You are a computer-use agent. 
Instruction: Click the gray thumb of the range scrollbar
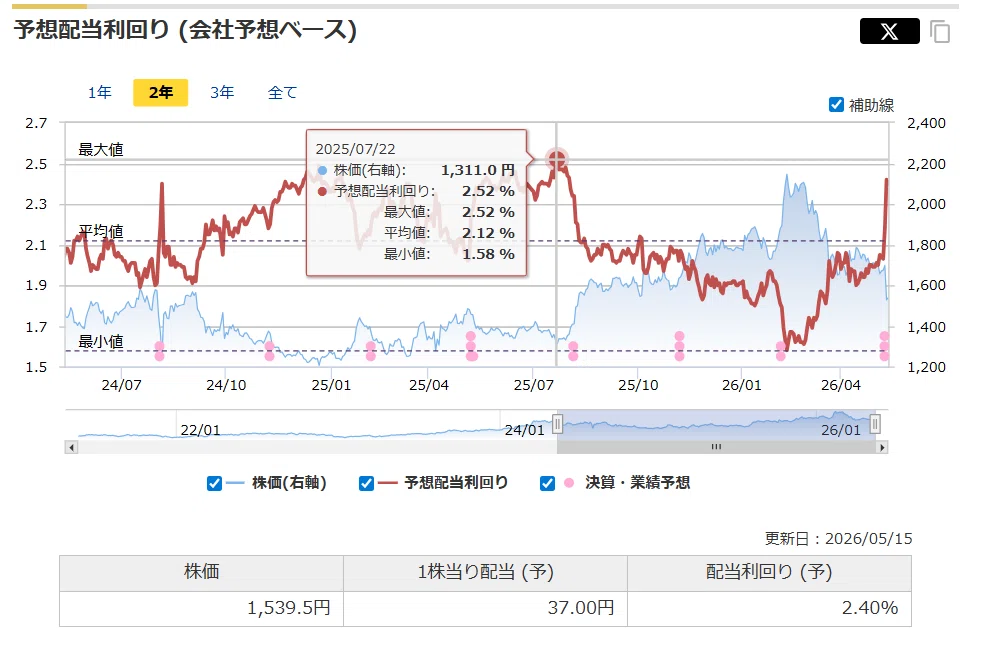[716, 447]
